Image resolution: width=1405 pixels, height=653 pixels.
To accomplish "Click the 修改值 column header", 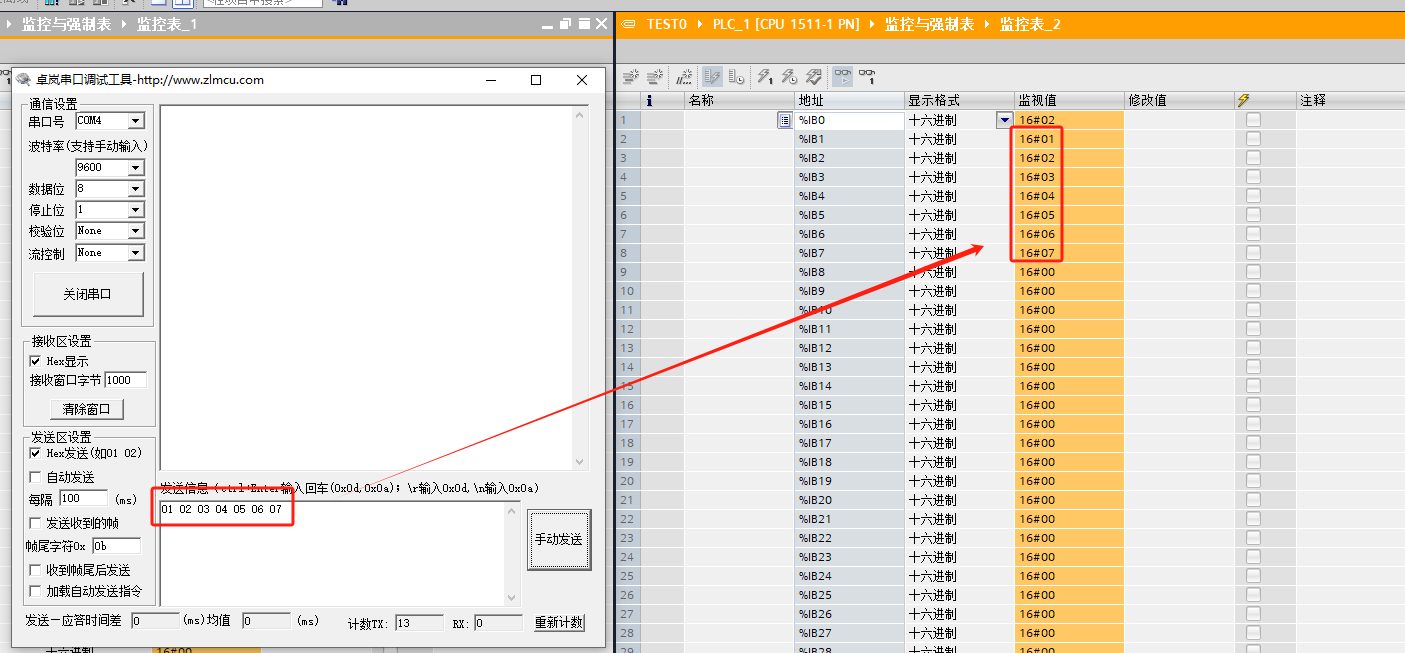I will pos(1179,100).
